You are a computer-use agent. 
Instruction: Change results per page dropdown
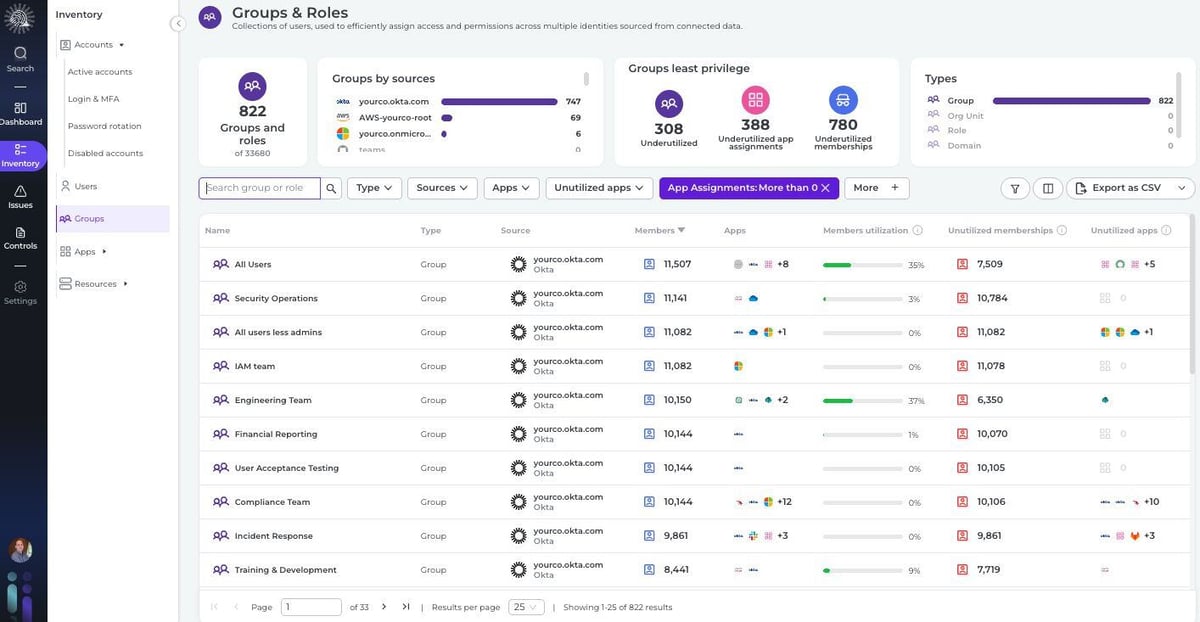tap(527, 607)
